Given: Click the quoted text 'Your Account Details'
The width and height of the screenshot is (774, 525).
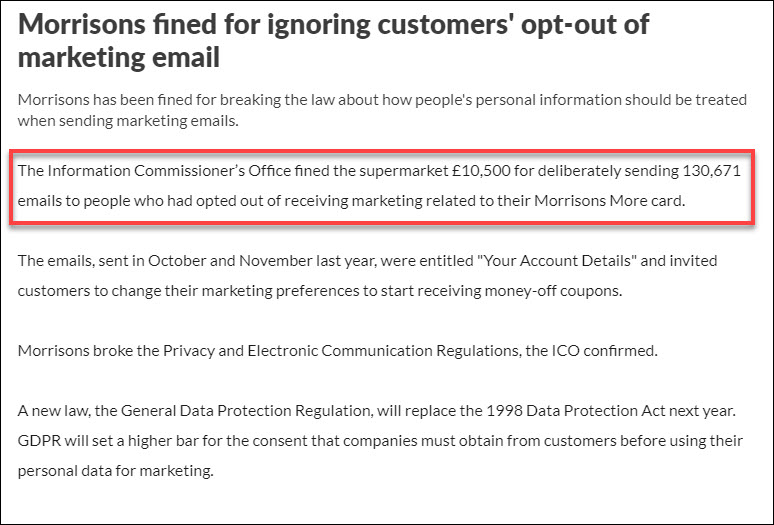Looking at the screenshot, I should tap(557, 261).
